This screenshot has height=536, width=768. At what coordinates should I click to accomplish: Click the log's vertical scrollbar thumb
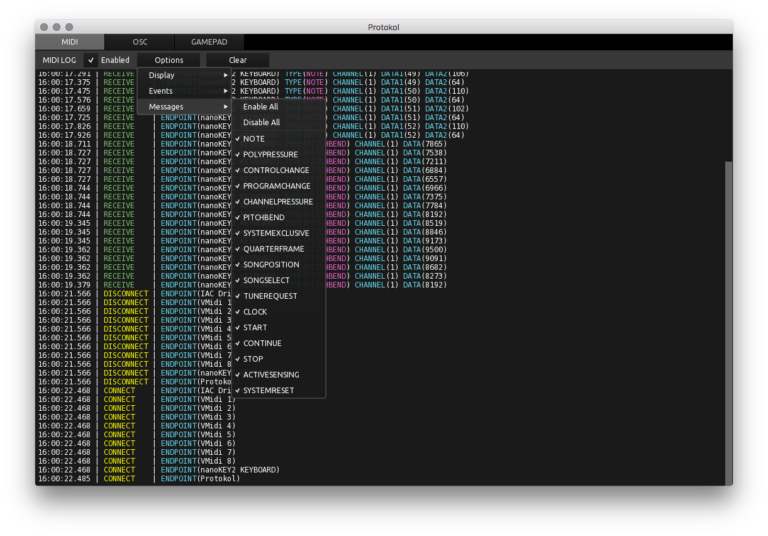coord(729,323)
